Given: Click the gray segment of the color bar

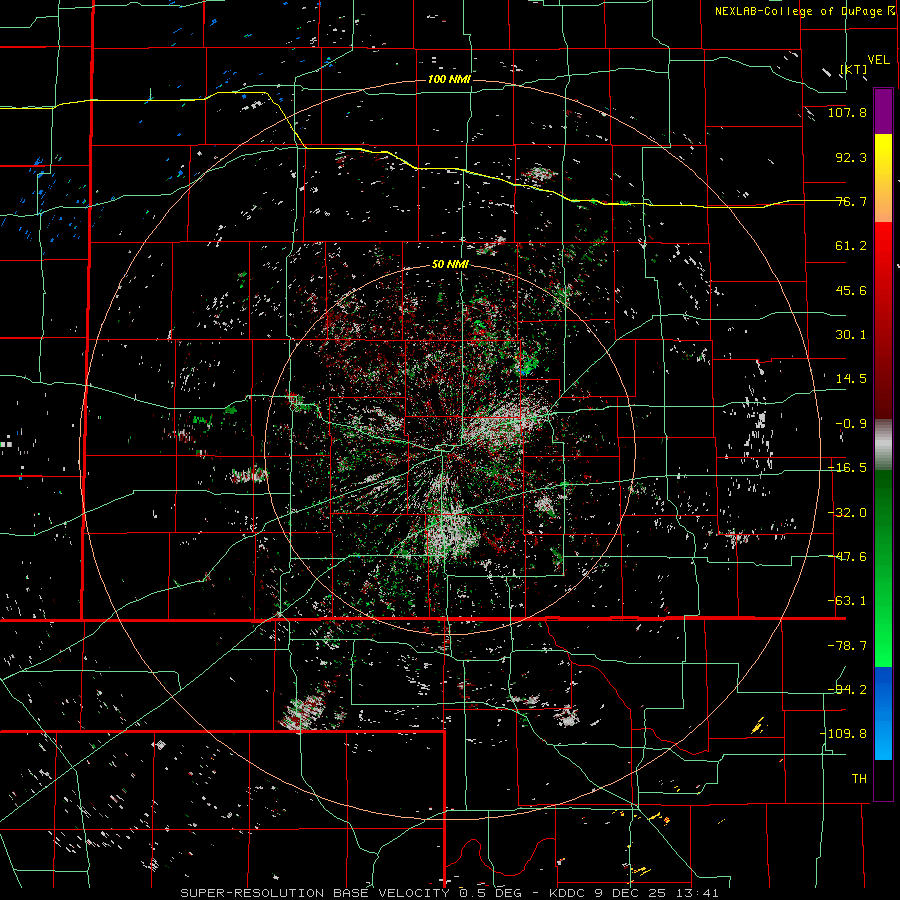Looking at the screenshot, I should pyautogui.click(x=883, y=445).
